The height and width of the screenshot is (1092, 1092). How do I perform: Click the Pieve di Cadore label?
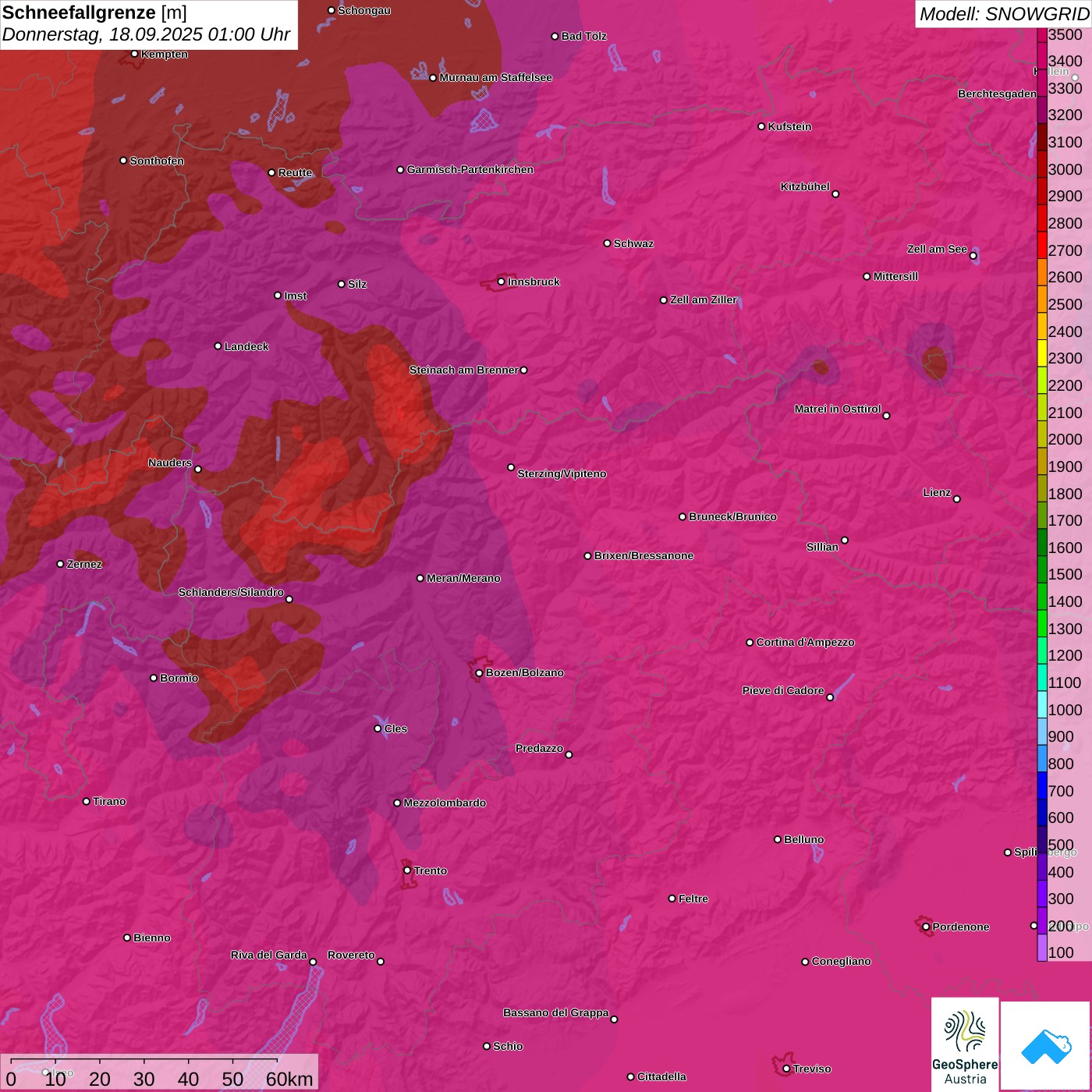click(783, 690)
